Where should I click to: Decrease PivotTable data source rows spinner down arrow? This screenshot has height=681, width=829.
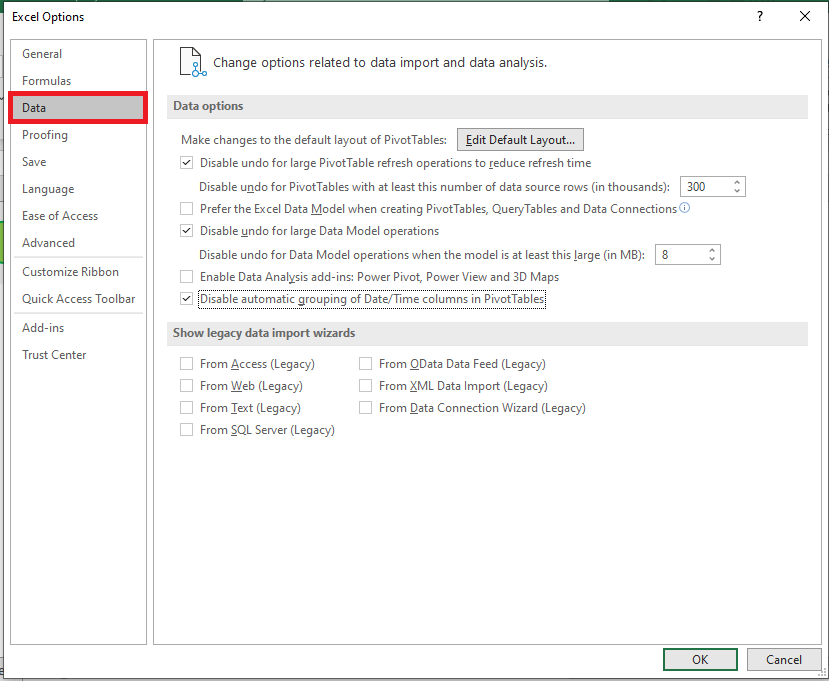737,191
